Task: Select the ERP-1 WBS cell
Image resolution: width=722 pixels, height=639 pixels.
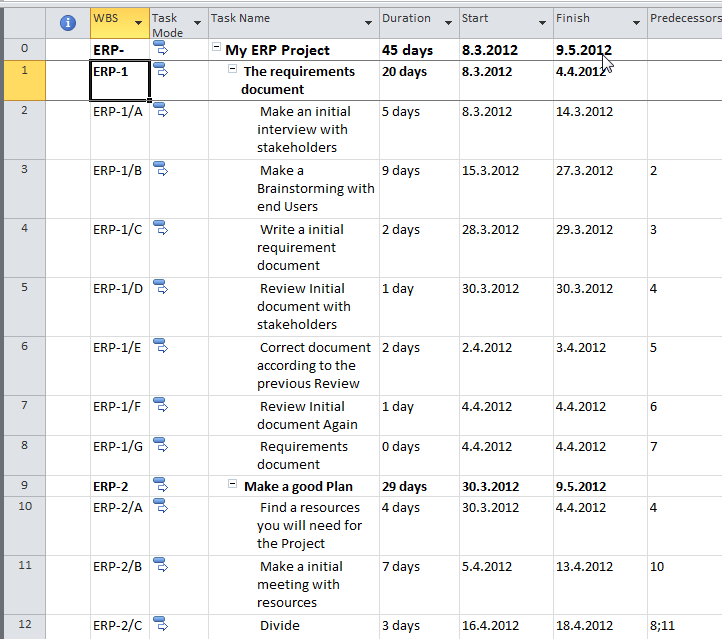Action: coord(120,80)
